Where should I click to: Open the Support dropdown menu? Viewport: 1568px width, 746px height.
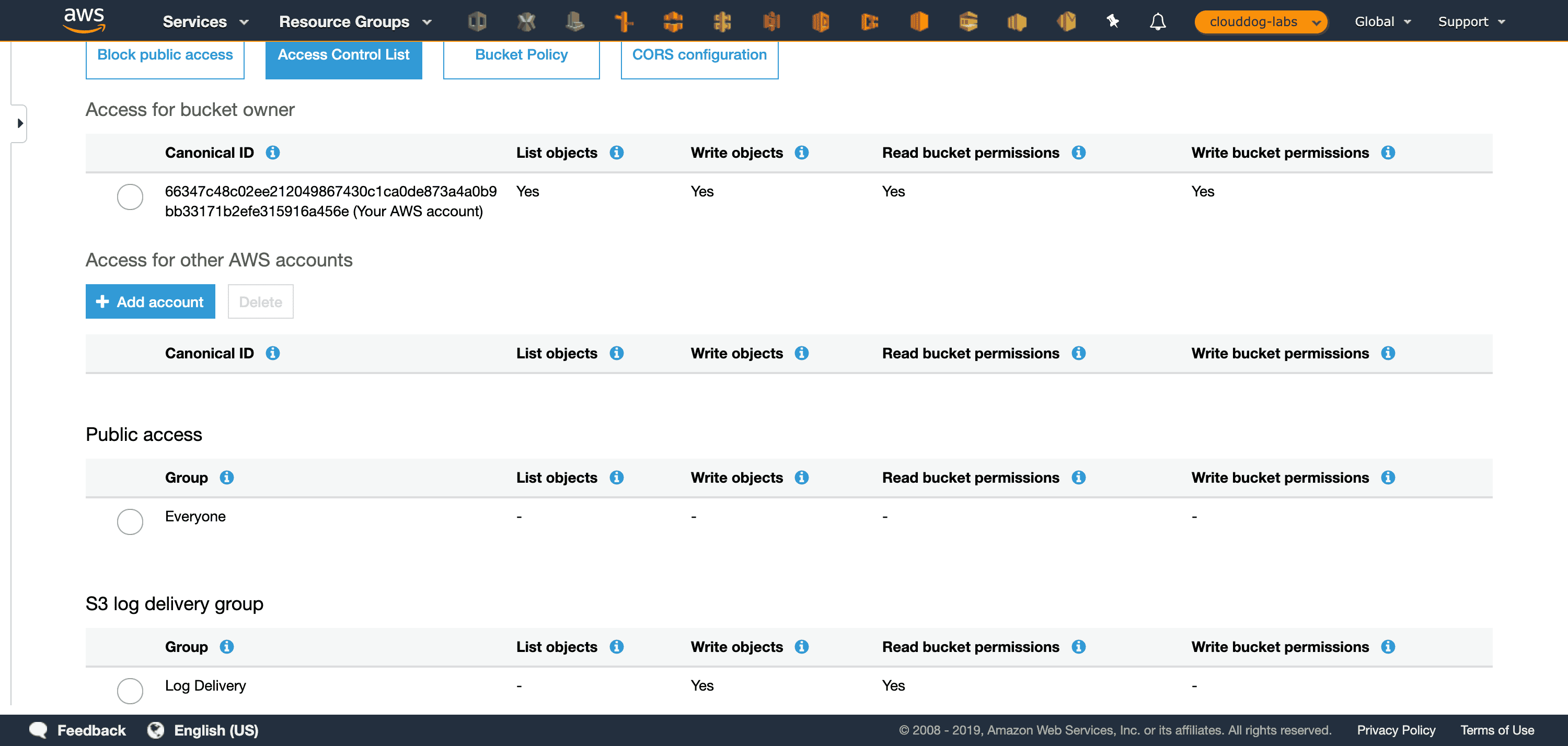pyautogui.click(x=1471, y=22)
